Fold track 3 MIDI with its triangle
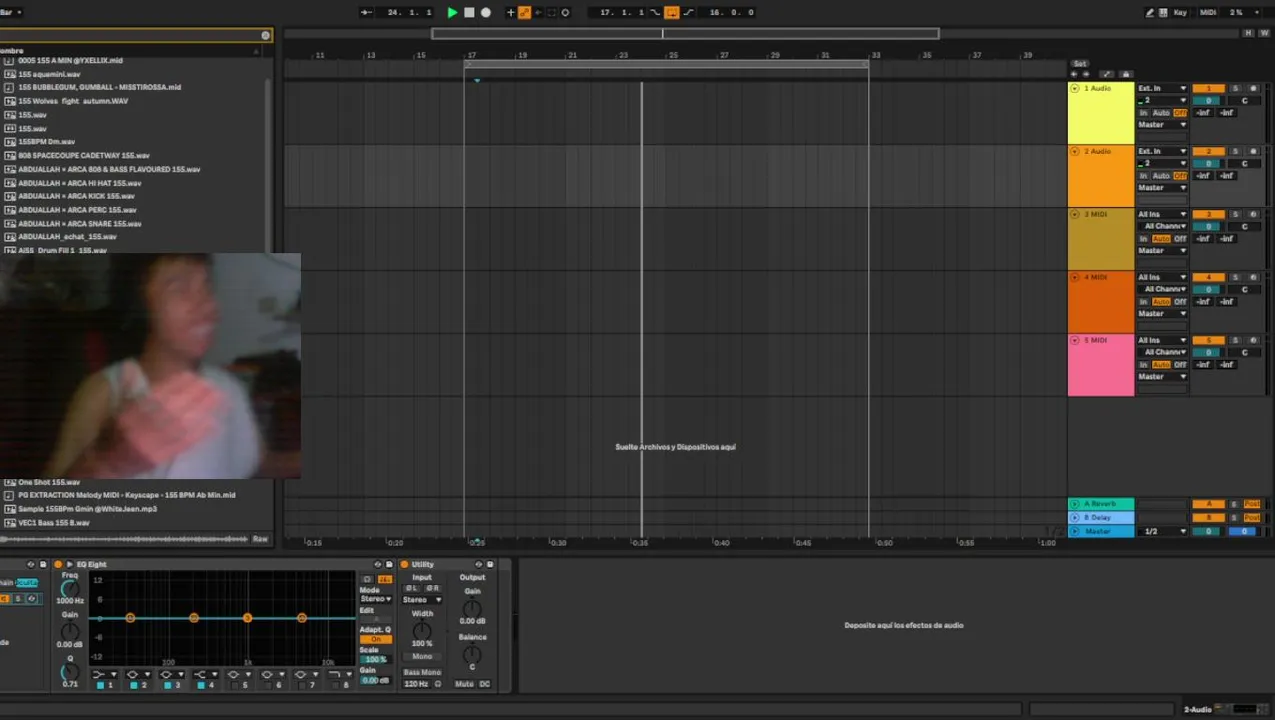Viewport: 1275px width, 720px height. coord(1075,214)
